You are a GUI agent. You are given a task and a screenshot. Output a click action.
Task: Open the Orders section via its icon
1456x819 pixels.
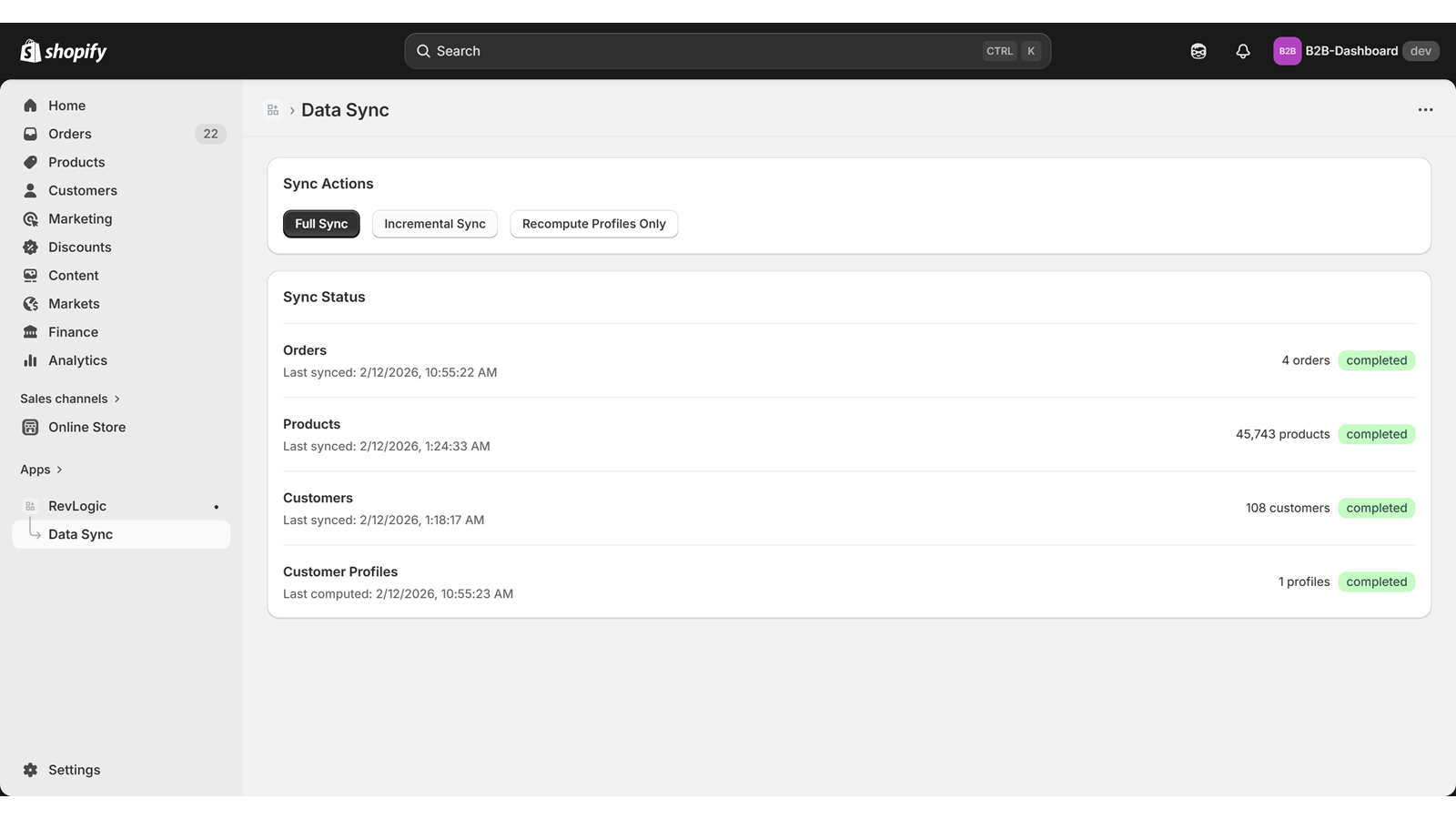coord(31,134)
